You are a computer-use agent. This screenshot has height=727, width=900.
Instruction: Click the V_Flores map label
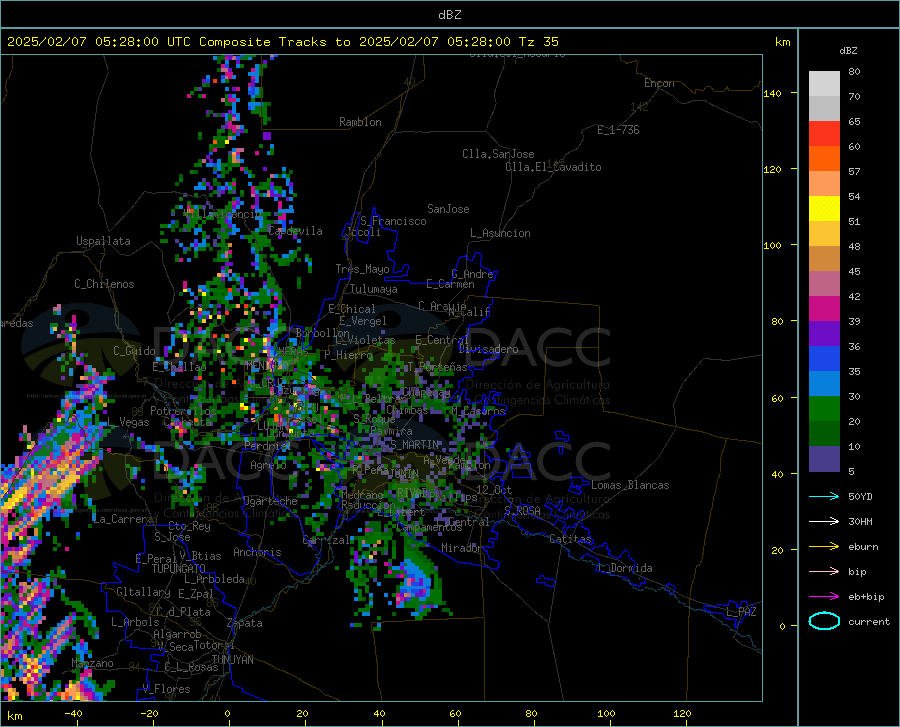166,689
